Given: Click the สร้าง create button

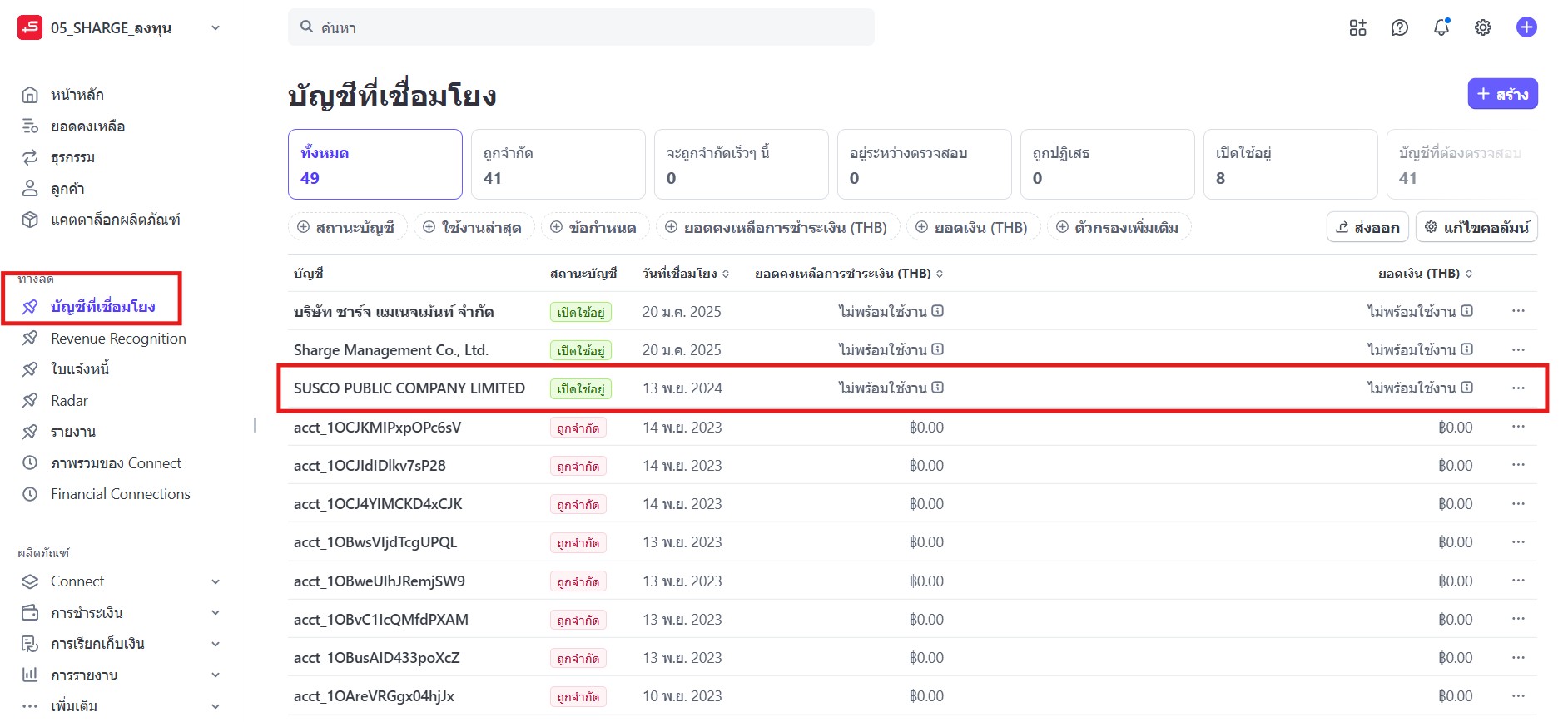Looking at the screenshot, I should (1502, 94).
